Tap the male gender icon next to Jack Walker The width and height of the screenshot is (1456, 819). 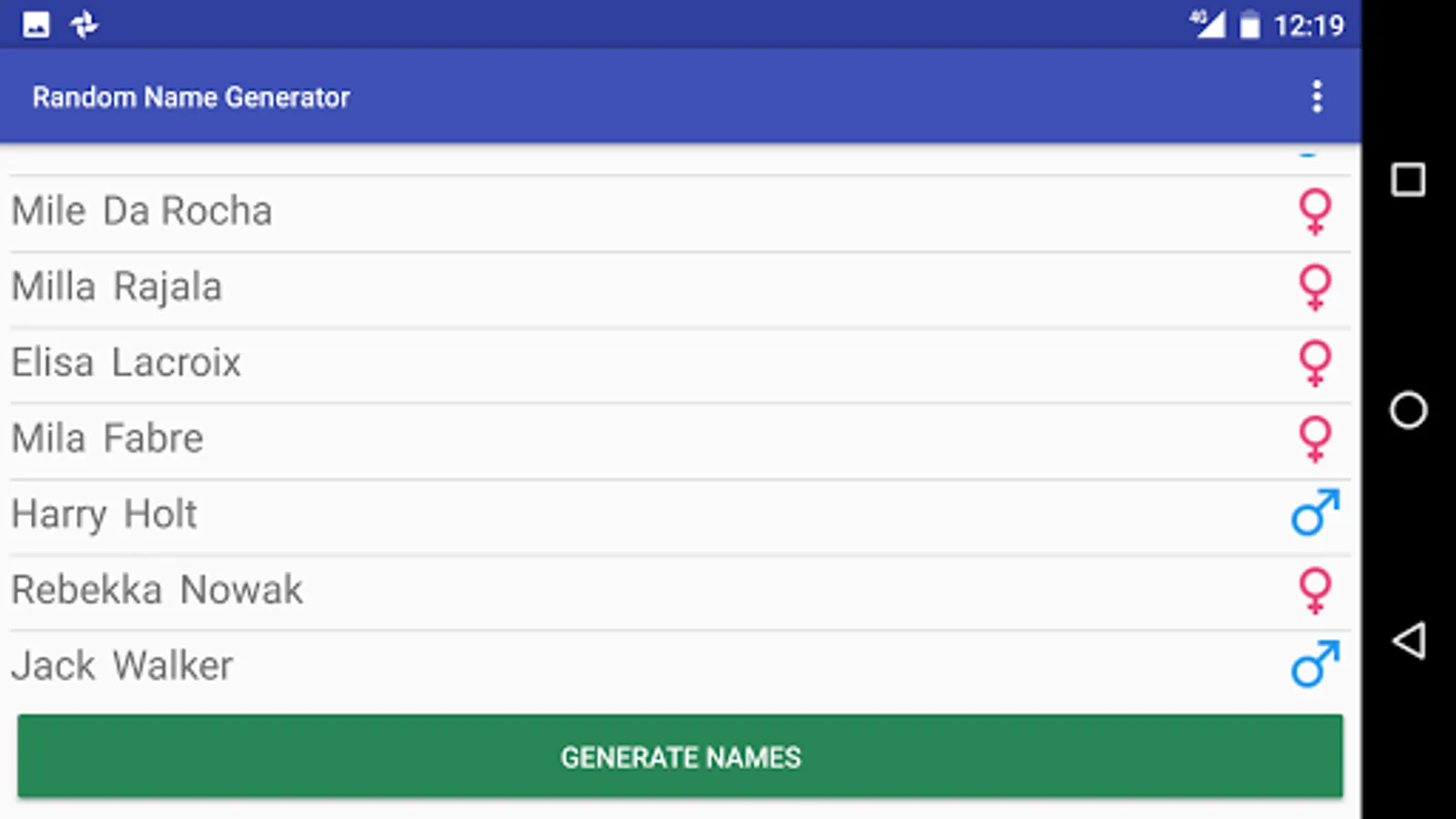click(x=1313, y=664)
